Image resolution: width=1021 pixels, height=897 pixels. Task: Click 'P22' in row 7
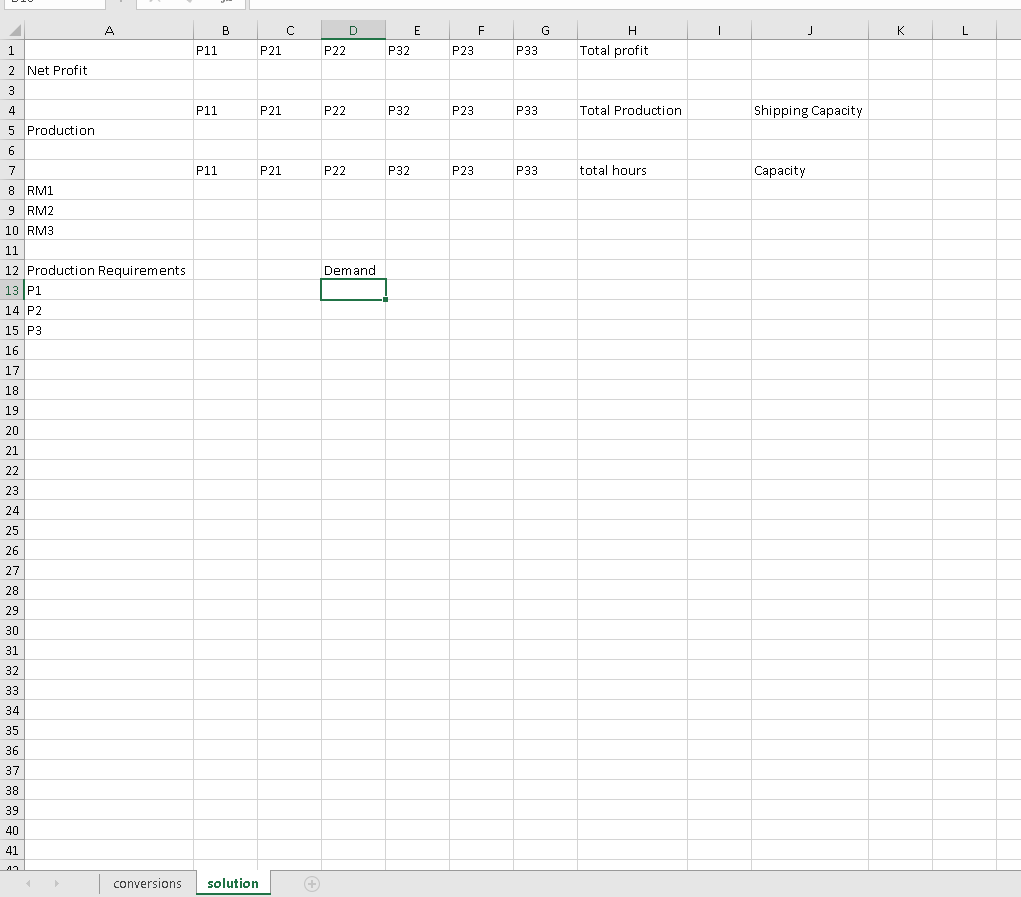(x=353, y=170)
